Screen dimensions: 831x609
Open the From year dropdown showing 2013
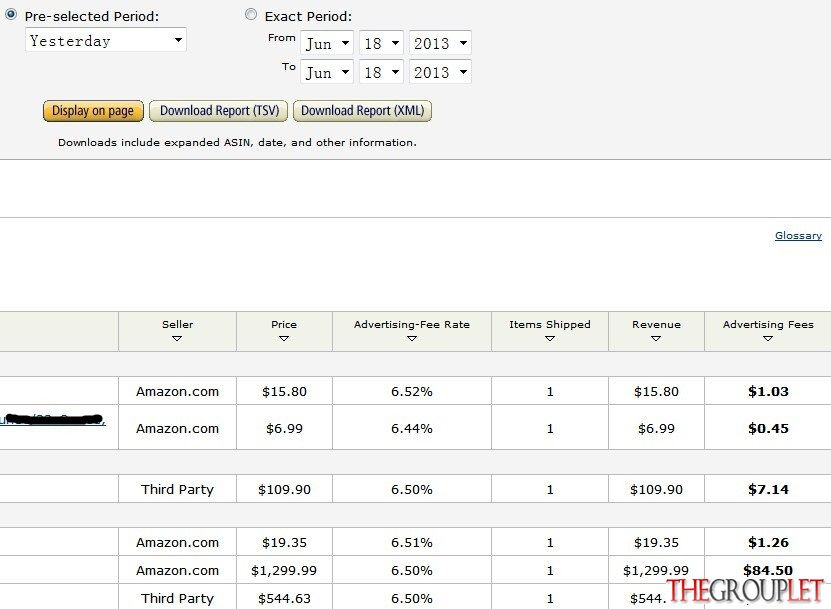pyautogui.click(x=440, y=43)
